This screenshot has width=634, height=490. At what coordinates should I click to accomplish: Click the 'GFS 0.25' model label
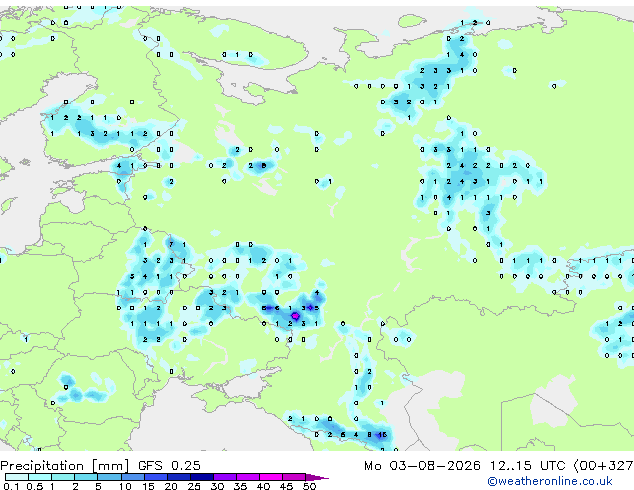click(x=169, y=466)
